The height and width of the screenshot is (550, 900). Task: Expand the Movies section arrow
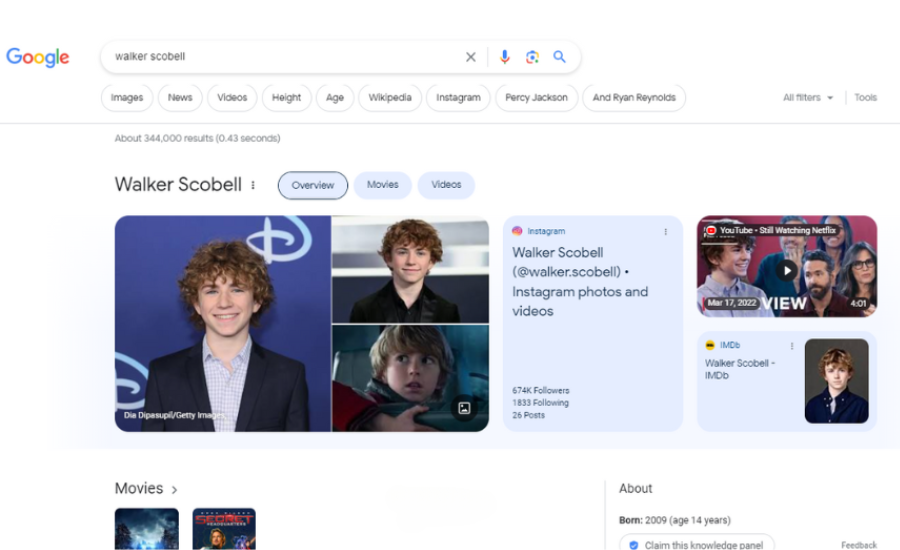[x=174, y=490]
